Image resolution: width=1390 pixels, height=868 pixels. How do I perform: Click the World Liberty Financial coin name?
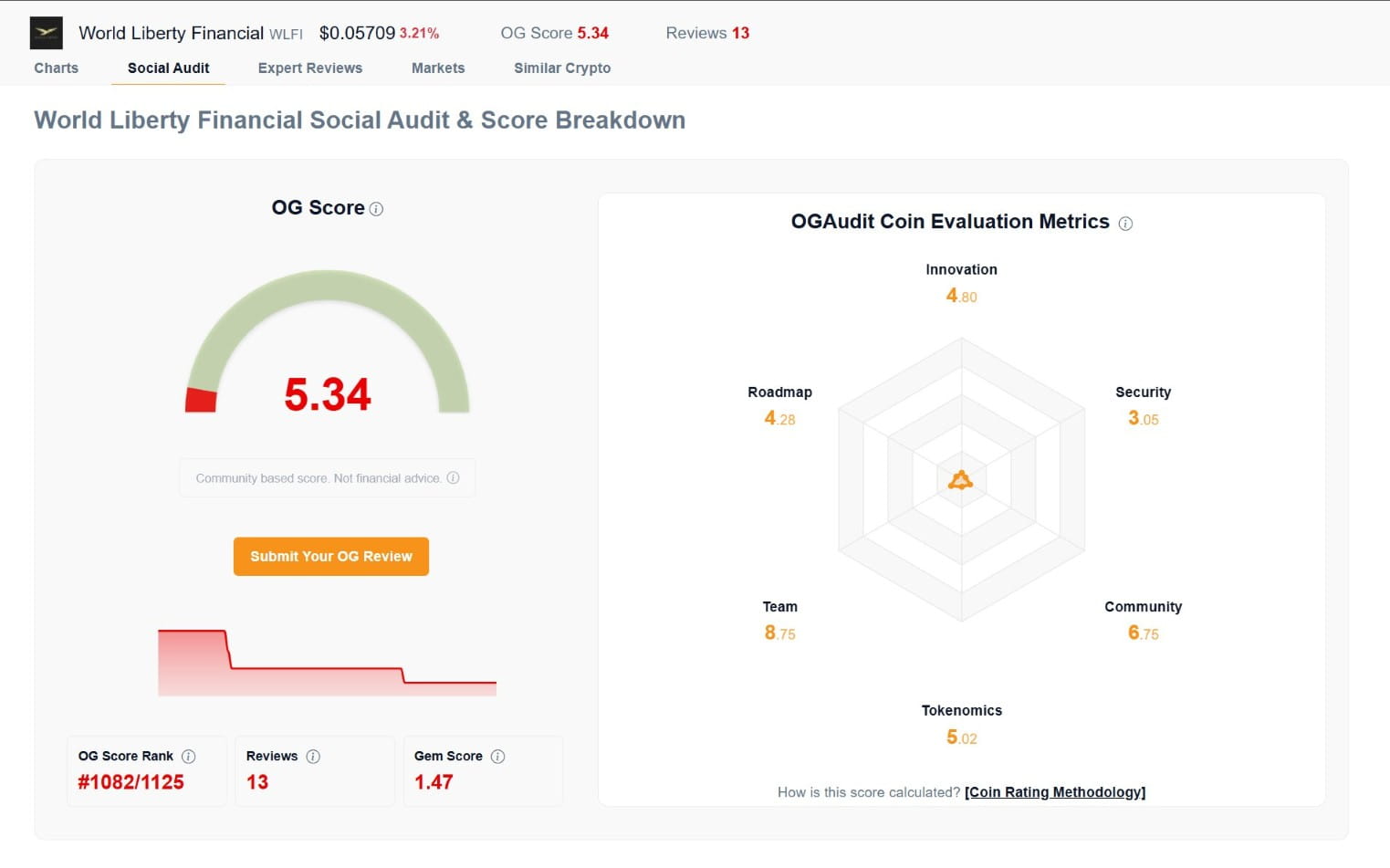click(x=172, y=34)
